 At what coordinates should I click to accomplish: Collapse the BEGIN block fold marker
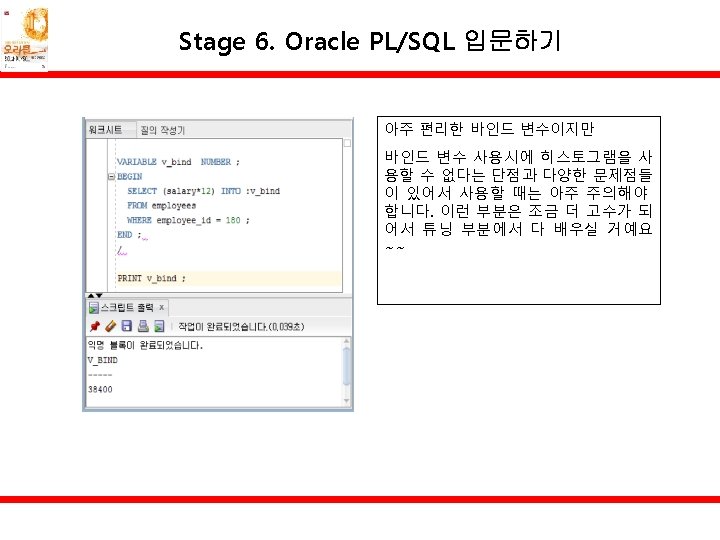coord(111,176)
